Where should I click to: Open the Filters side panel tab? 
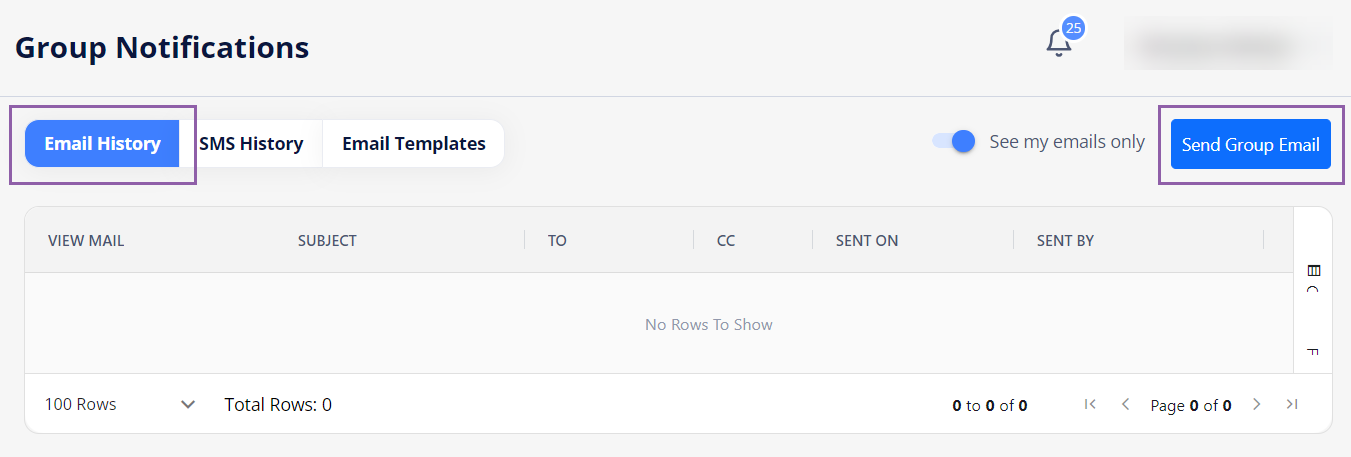1313,352
